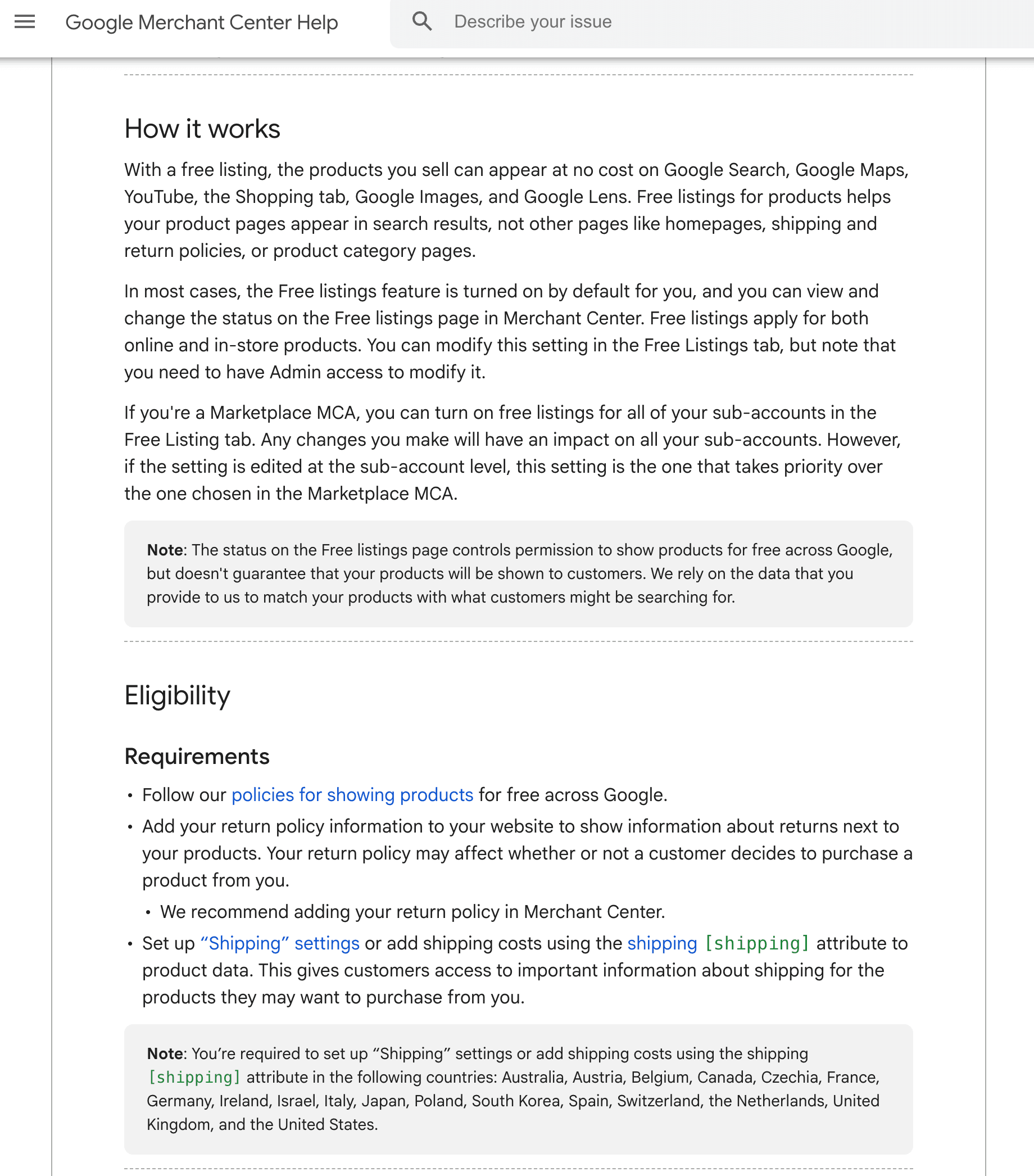Click the [shipping] code in countries note
The image size is (1034, 1176).
[194, 1077]
